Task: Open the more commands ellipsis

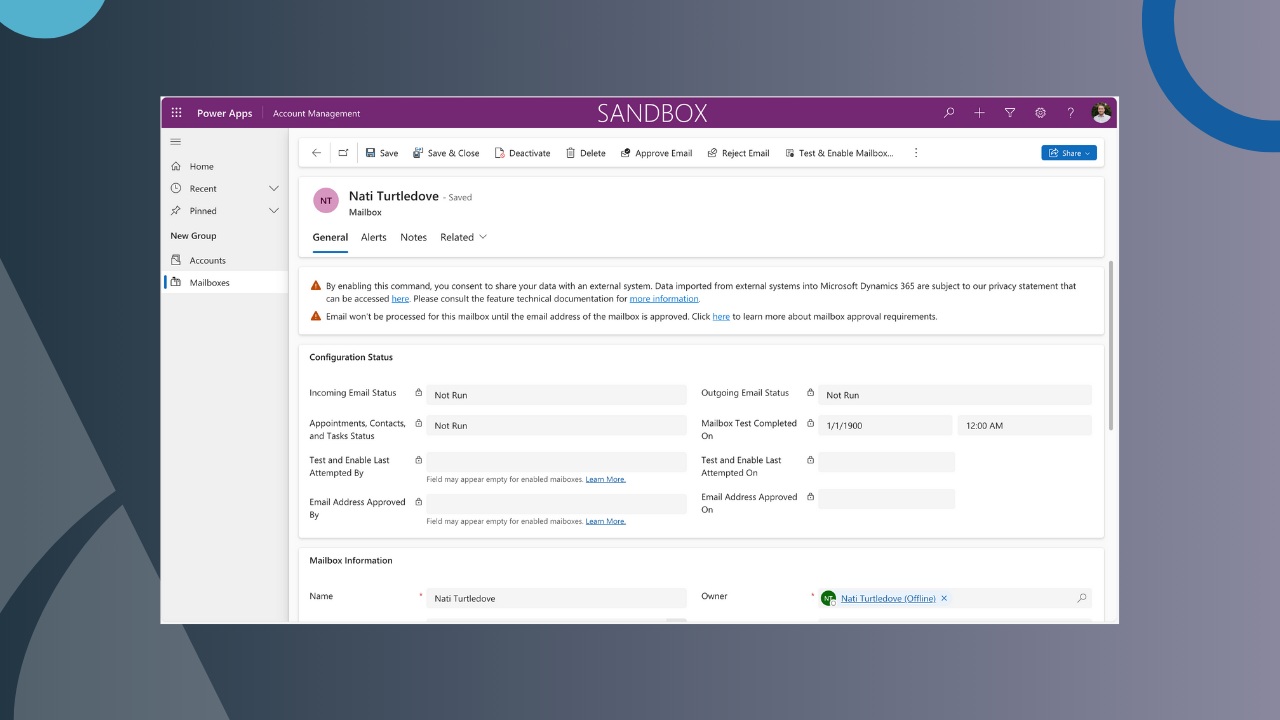Action: pyautogui.click(x=915, y=153)
